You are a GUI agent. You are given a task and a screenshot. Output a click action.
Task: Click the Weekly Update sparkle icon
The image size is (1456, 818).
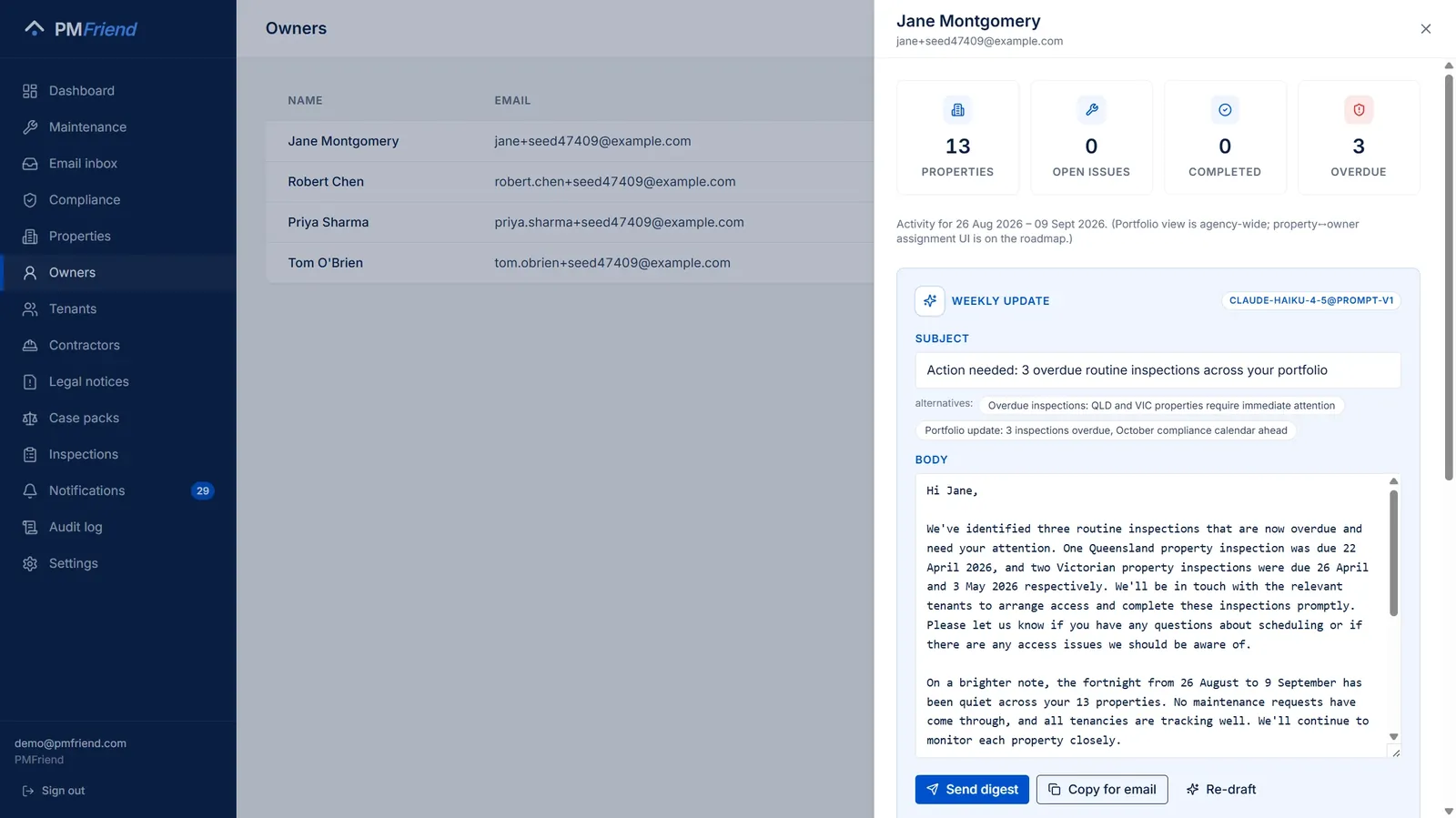929,300
